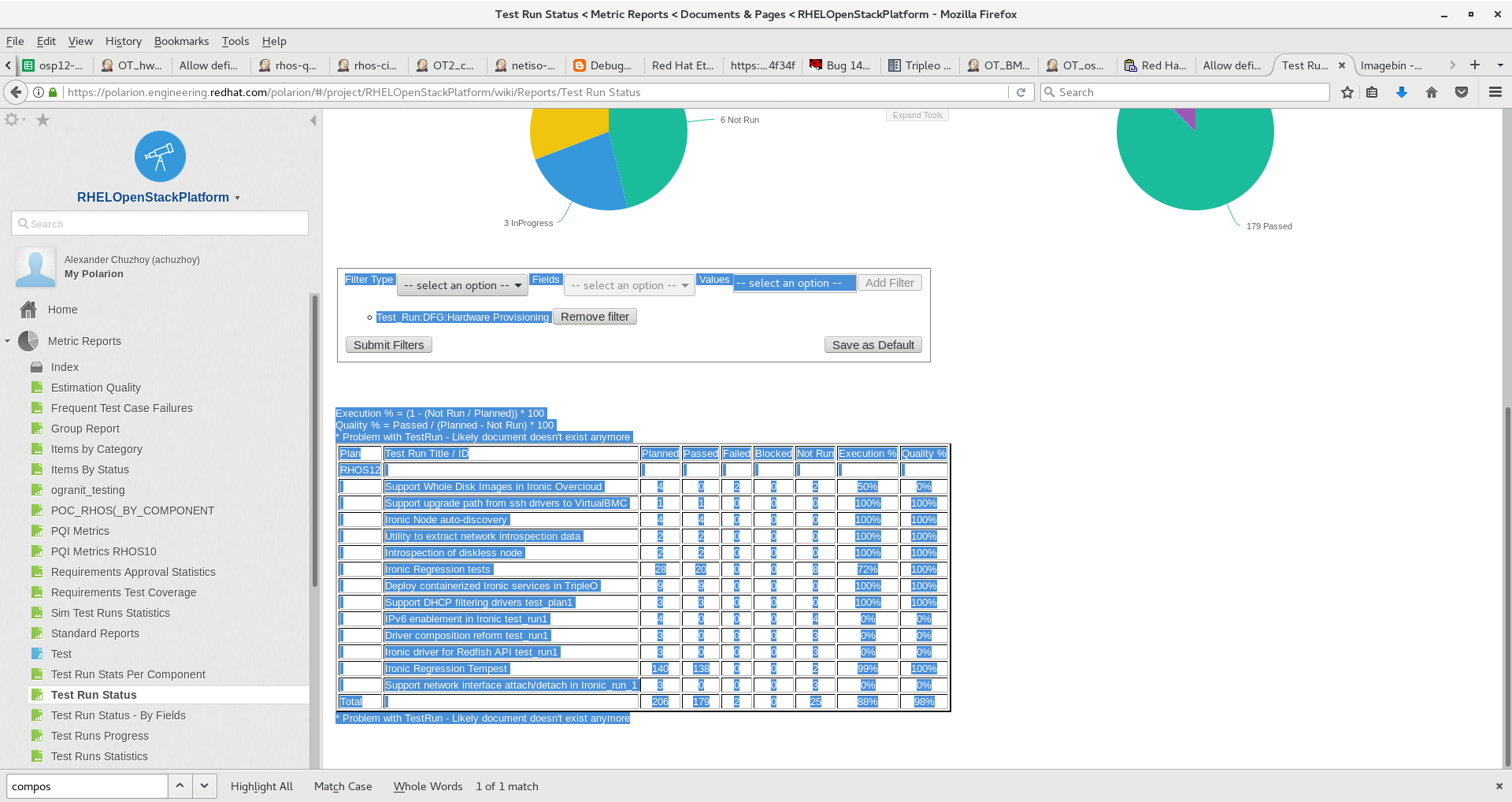This screenshot has height=802, width=1512.
Task: Close the Test Run tab
Action: pos(1342,65)
